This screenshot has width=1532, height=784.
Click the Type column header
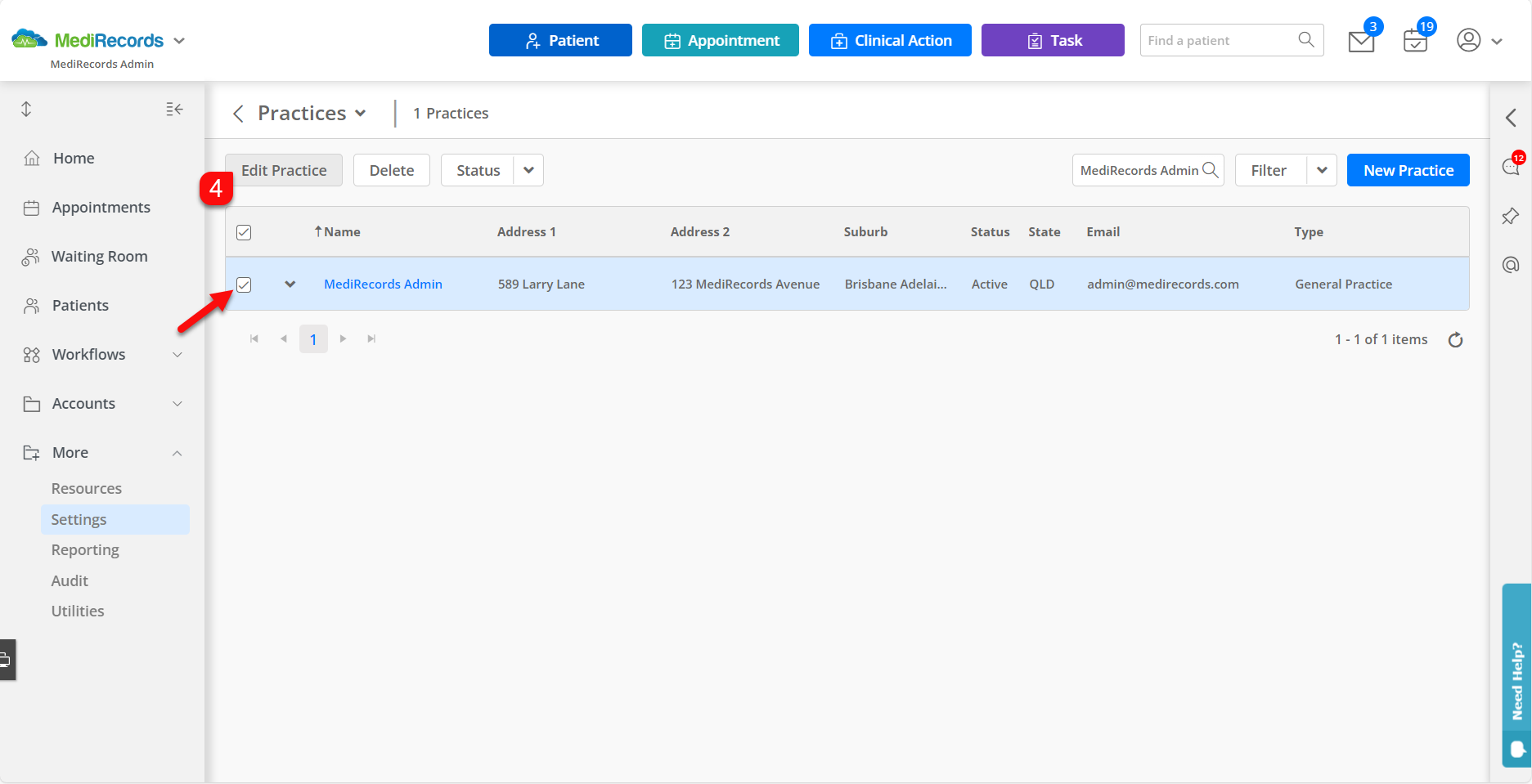(1309, 231)
